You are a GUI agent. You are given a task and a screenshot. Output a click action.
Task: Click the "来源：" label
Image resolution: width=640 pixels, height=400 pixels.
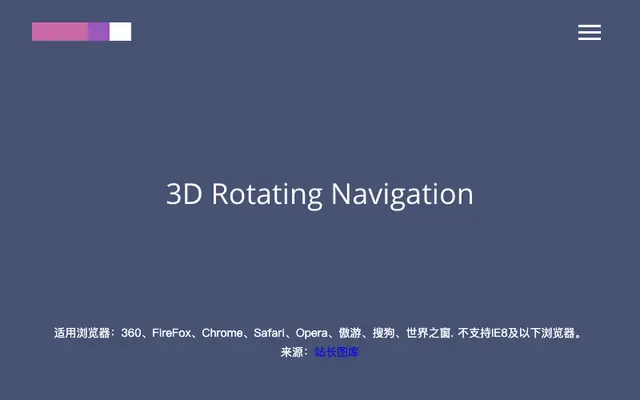pos(294,352)
